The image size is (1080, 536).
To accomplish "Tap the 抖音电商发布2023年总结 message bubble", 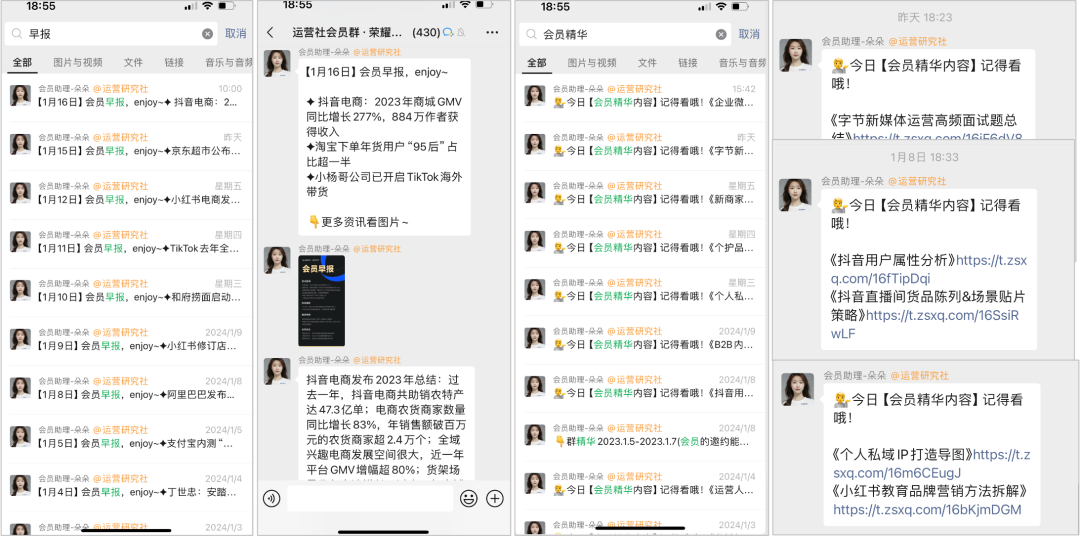I will [x=384, y=426].
